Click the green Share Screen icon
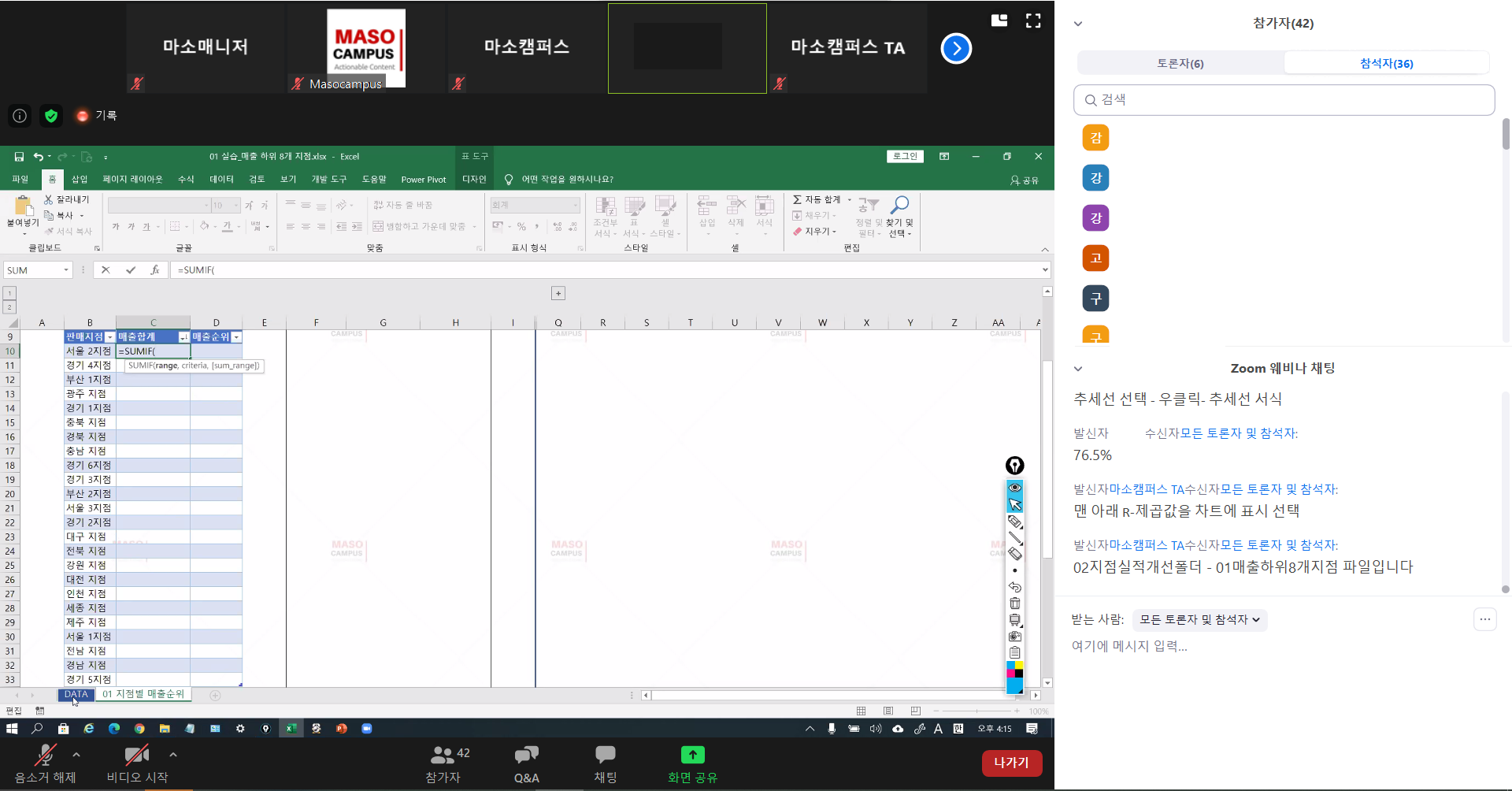Image resolution: width=1512 pixels, height=791 pixels. point(692,755)
